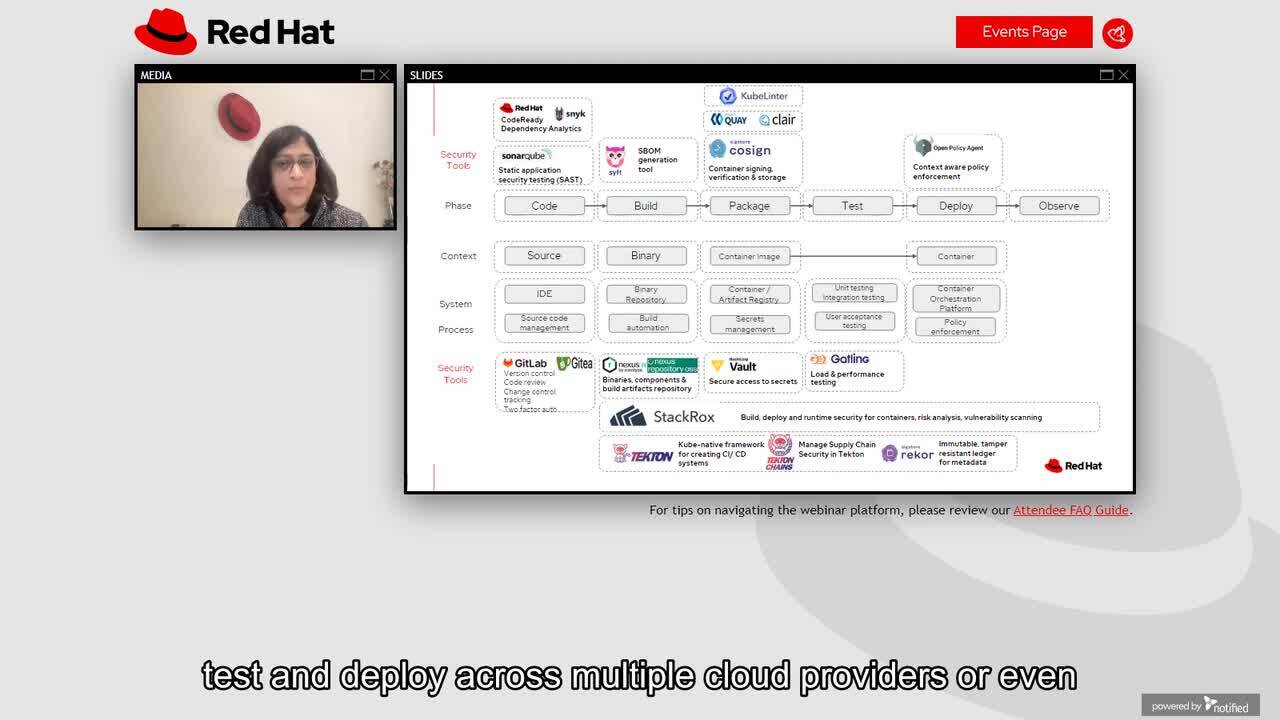
Task: Open the Events Page button
Action: 1023,32
